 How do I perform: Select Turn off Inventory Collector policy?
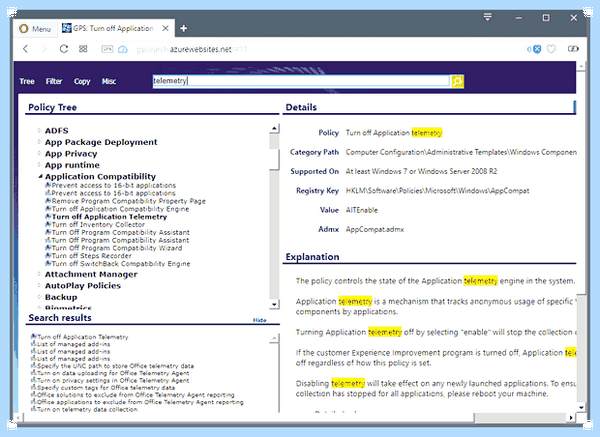(x=98, y=225)
